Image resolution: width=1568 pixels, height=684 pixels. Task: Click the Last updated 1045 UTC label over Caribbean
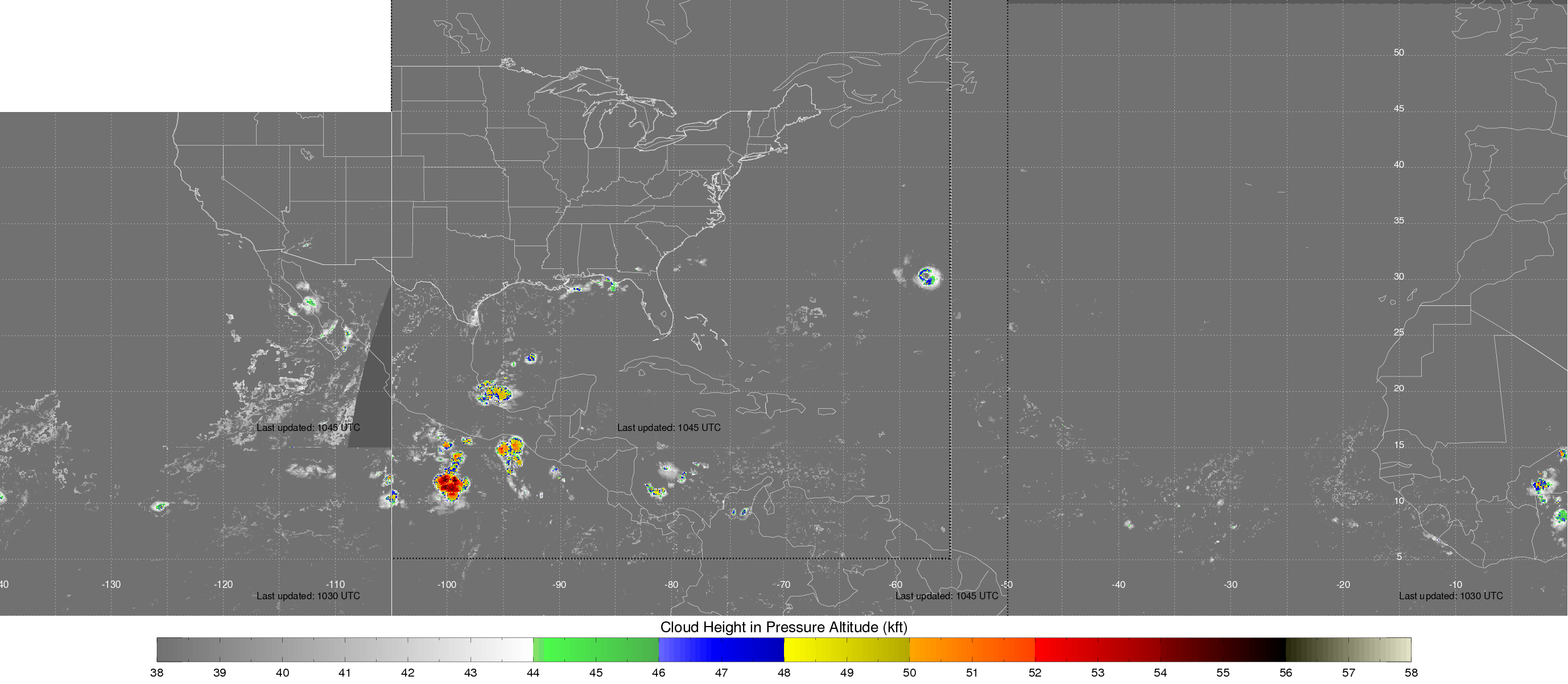pyautogui.click(x=669, y=428)
